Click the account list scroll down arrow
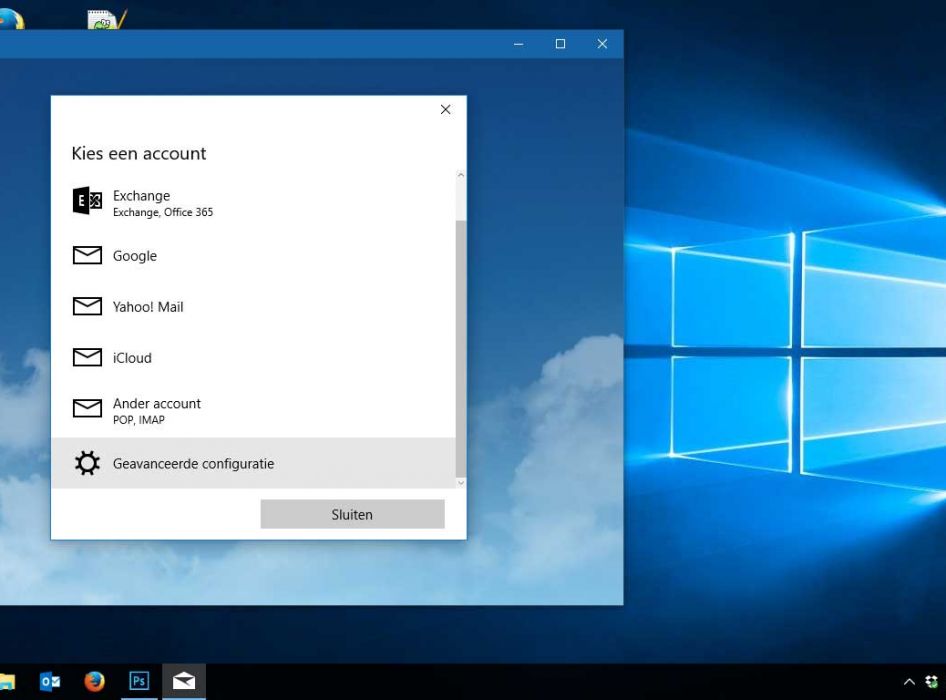 tap(461, 483)
